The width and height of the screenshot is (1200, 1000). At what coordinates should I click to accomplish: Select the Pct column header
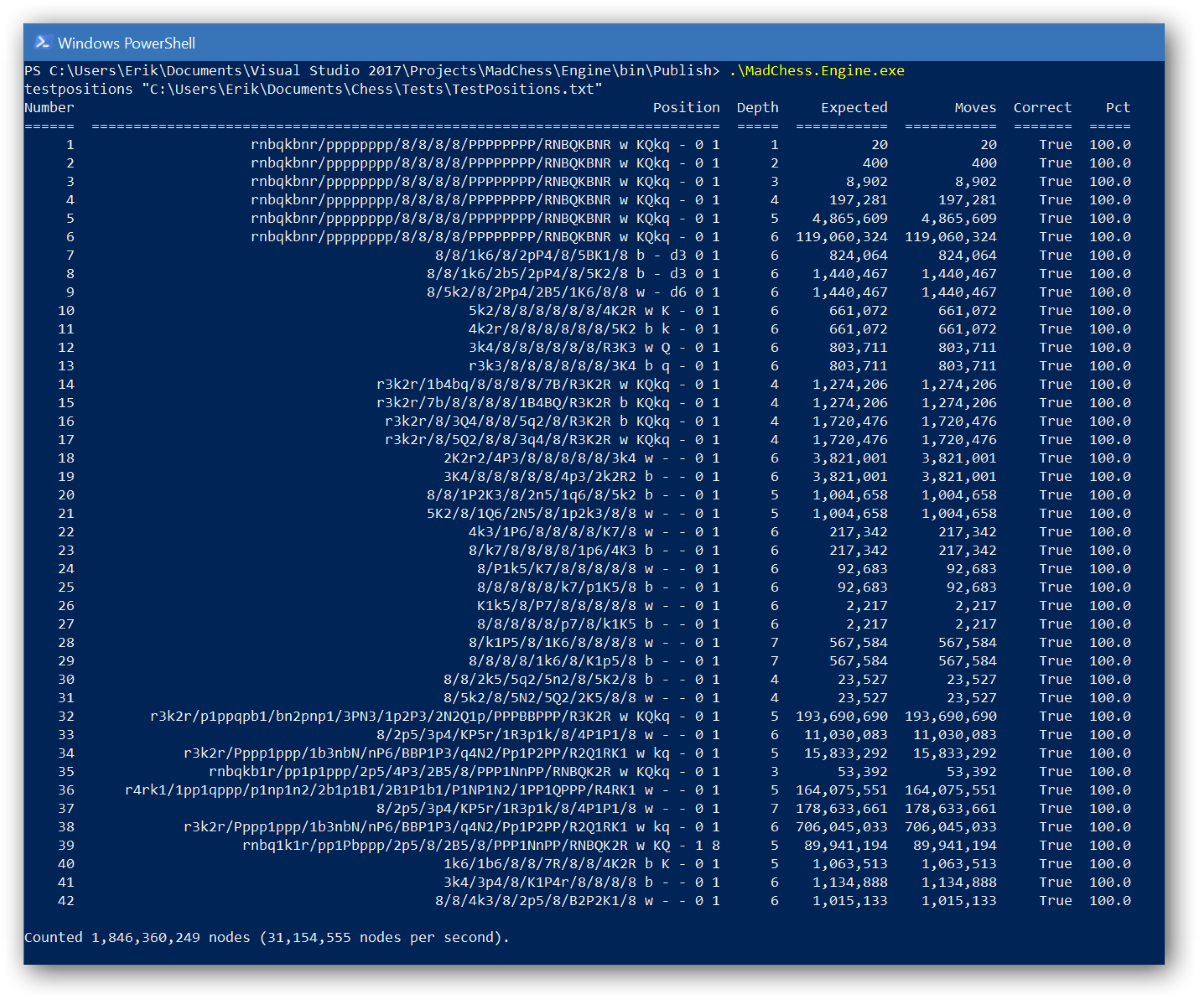(x=1117, y=107)
